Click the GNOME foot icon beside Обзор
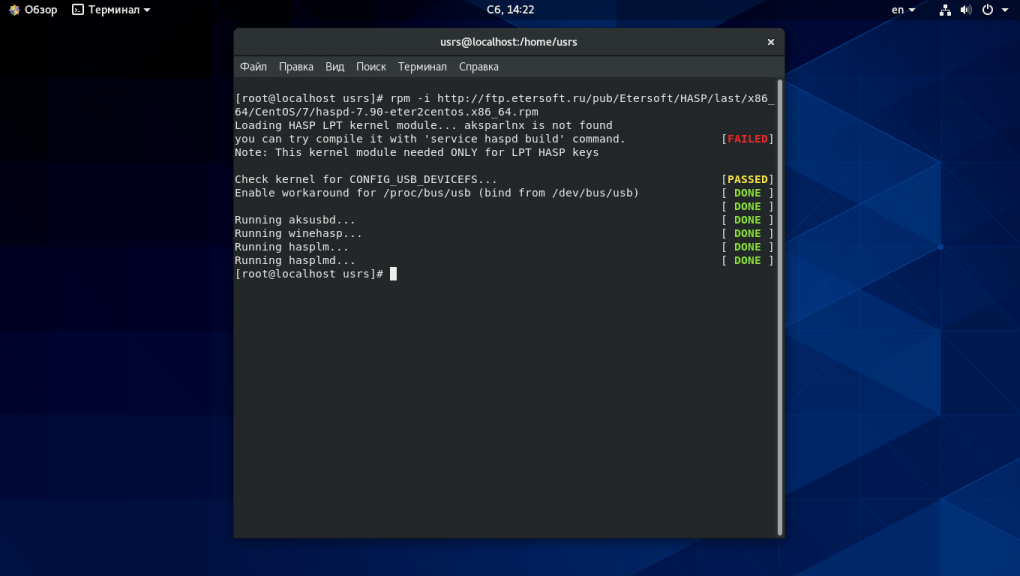Viewport: 1020px width, 576px height. 14,10
